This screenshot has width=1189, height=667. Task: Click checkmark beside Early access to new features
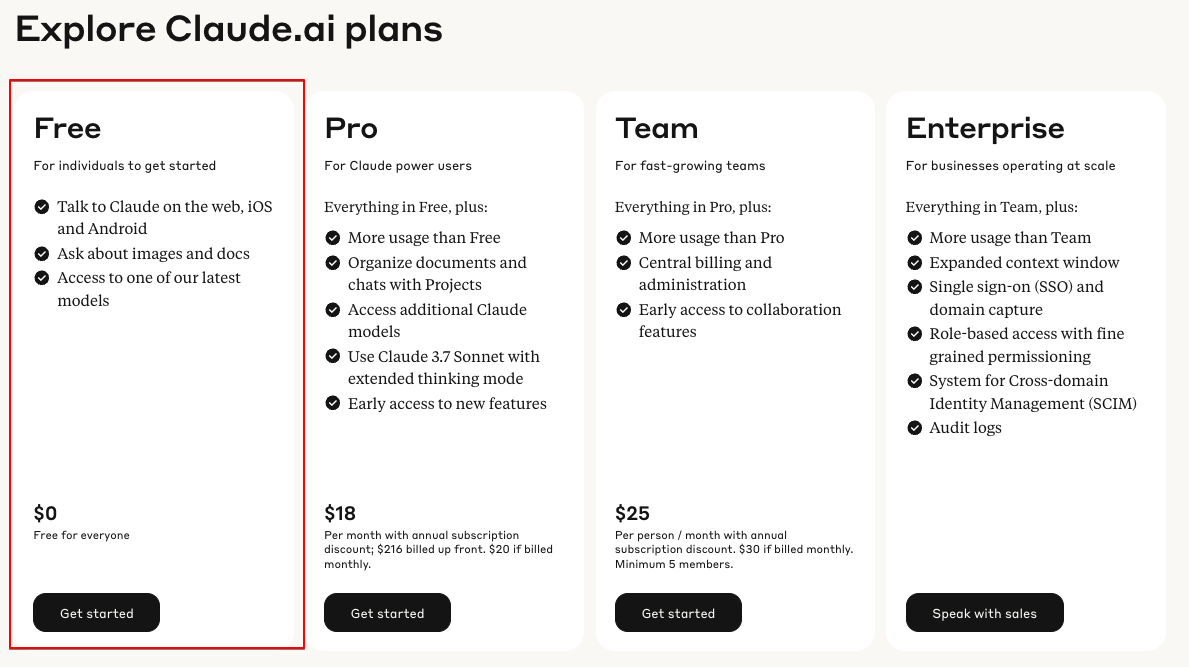[333, 403]
